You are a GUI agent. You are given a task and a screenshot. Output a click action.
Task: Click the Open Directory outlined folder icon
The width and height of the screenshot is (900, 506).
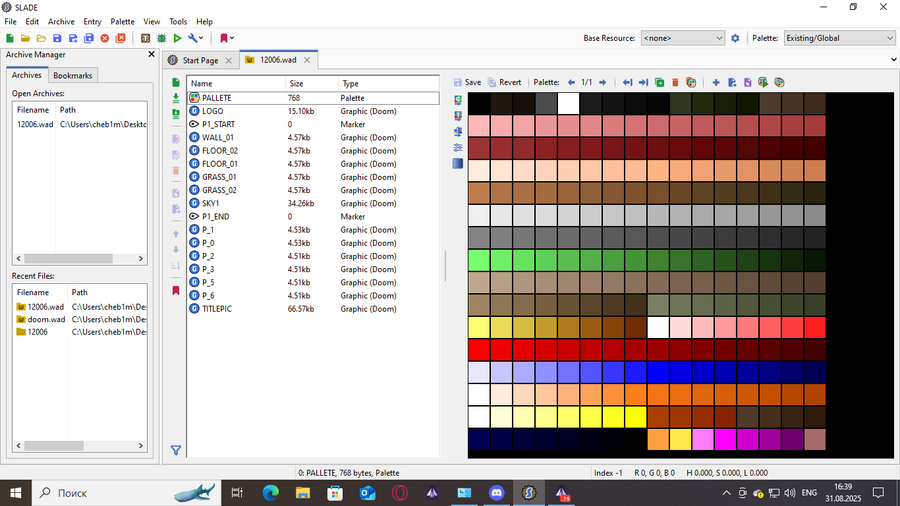pyautogui.click(x=41, y=38)
